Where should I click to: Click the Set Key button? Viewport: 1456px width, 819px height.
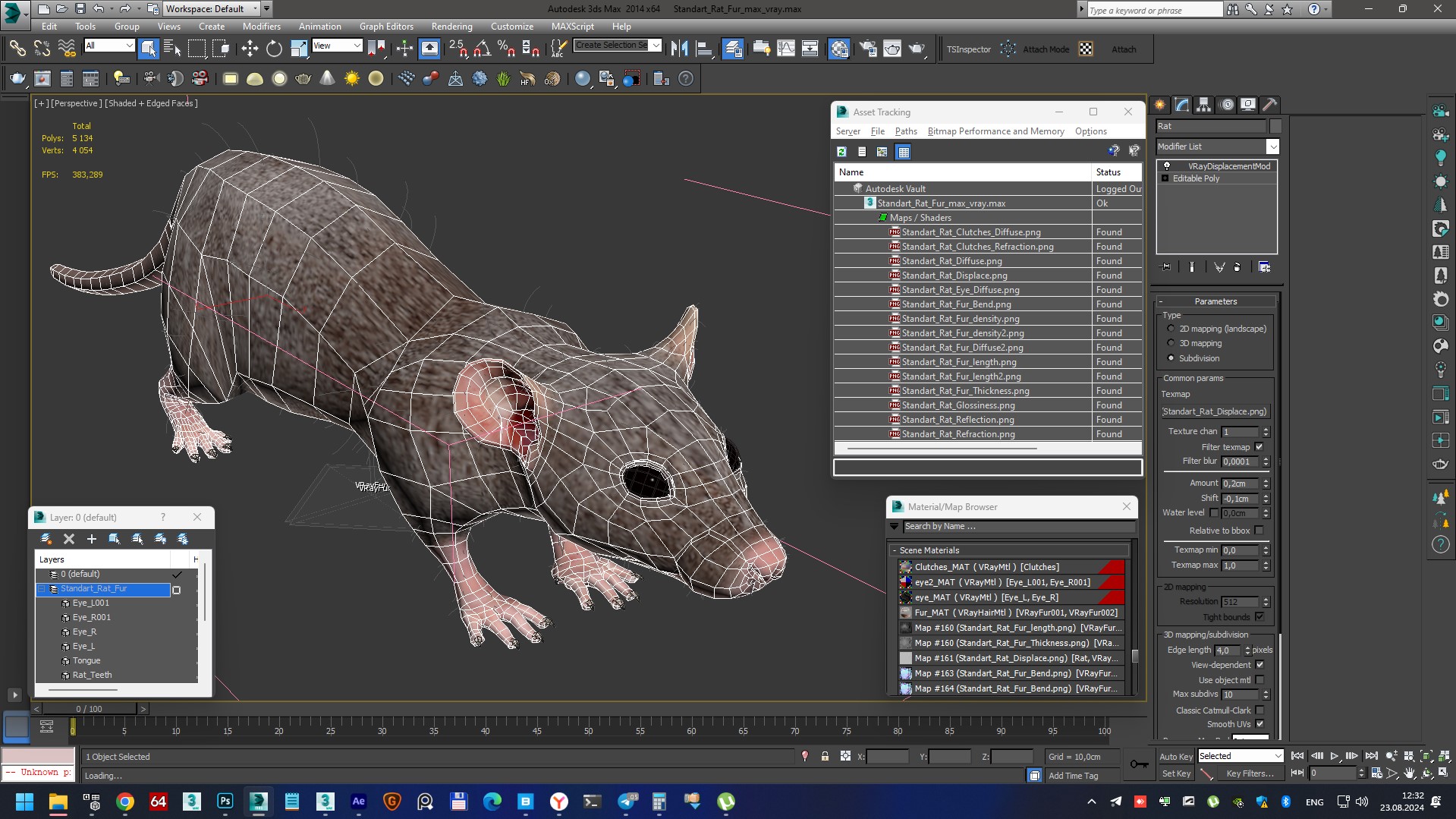coord(1175,773)
